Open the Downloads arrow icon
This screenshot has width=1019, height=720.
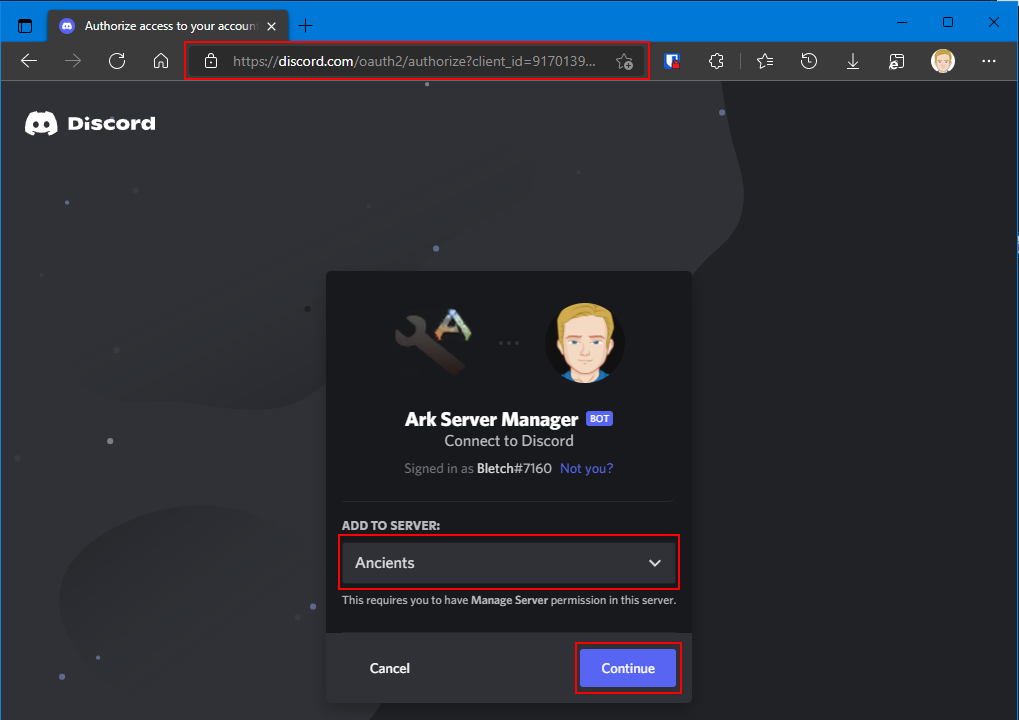pos(853,61)
